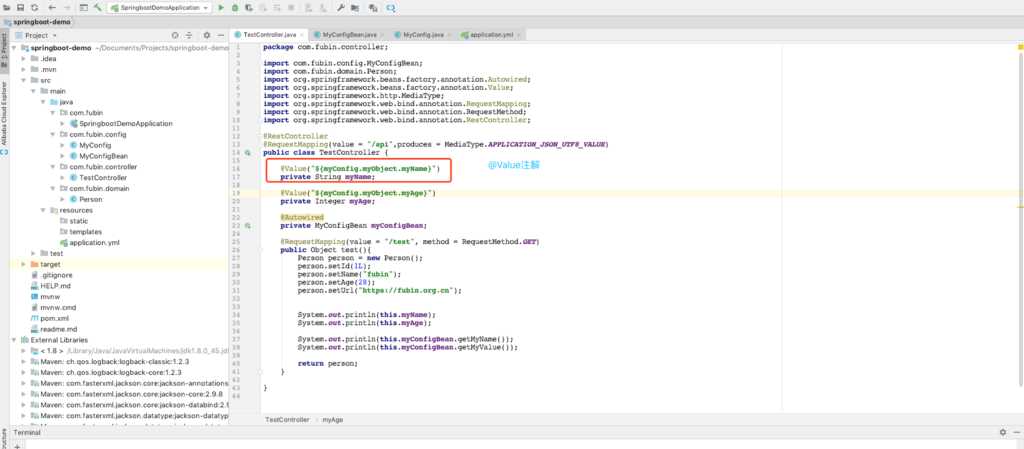
Task: Collapse the External Libraries node
Action: (14, 340)
